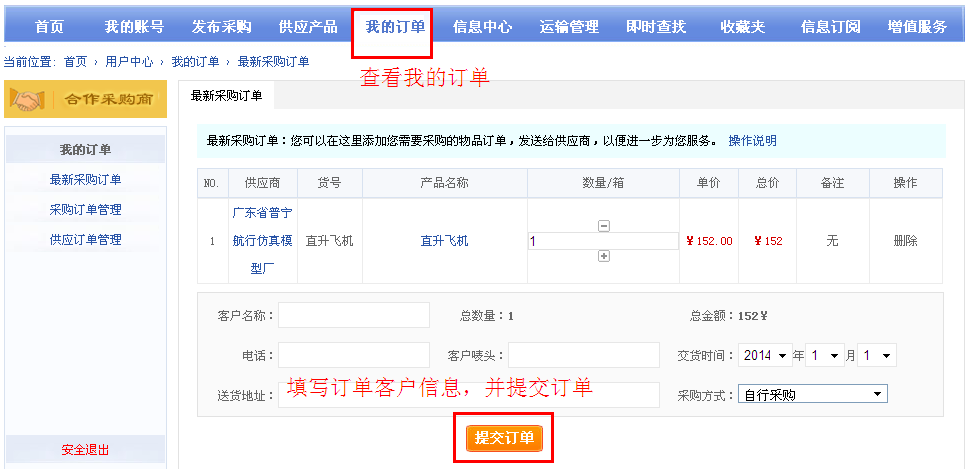Image resolution: width=966 pixels, height=469 pixels.
Task: Click the 我的订单 sidebar section header
Action: 86,149
